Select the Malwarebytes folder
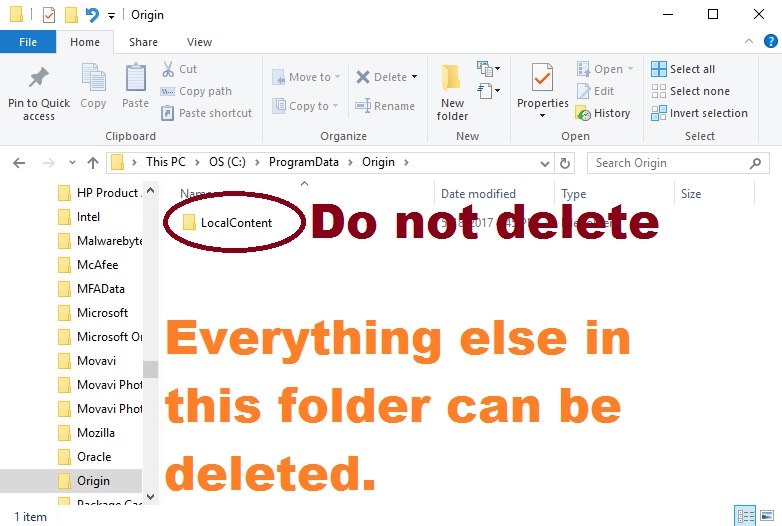 tap(100, 241)
